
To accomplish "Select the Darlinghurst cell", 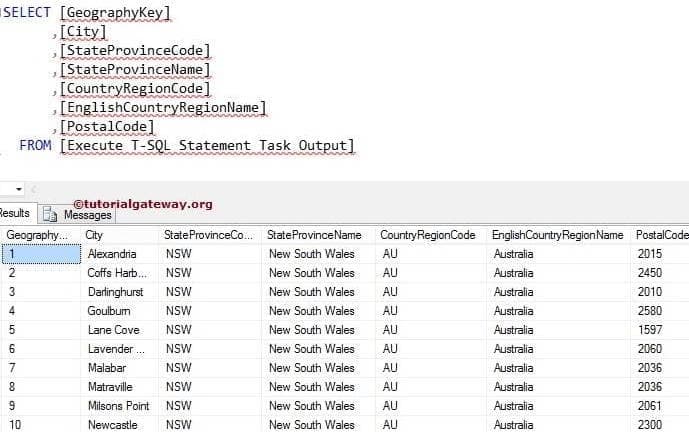I will point(120,292).
